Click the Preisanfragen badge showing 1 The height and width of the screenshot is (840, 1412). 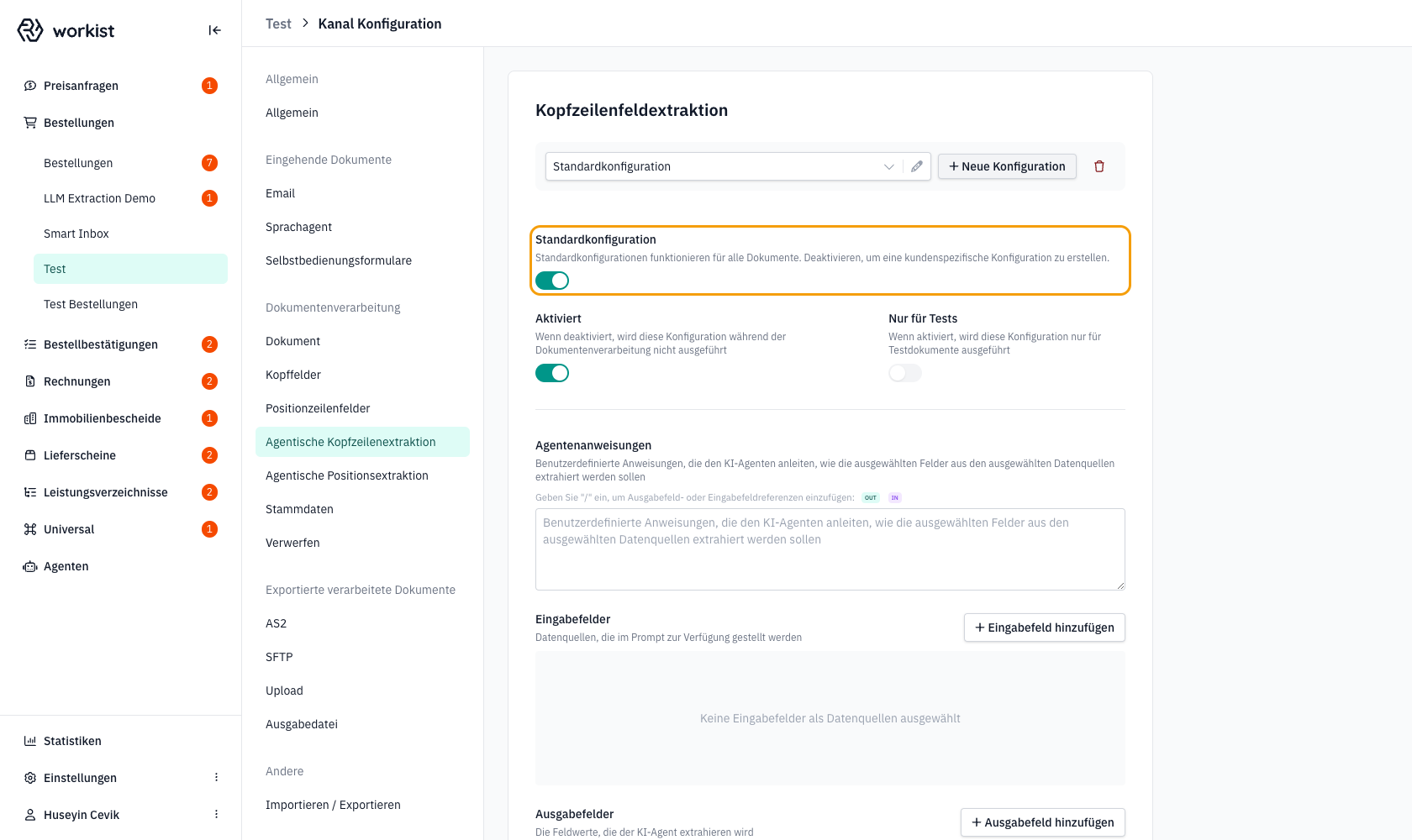coord(210,86)
